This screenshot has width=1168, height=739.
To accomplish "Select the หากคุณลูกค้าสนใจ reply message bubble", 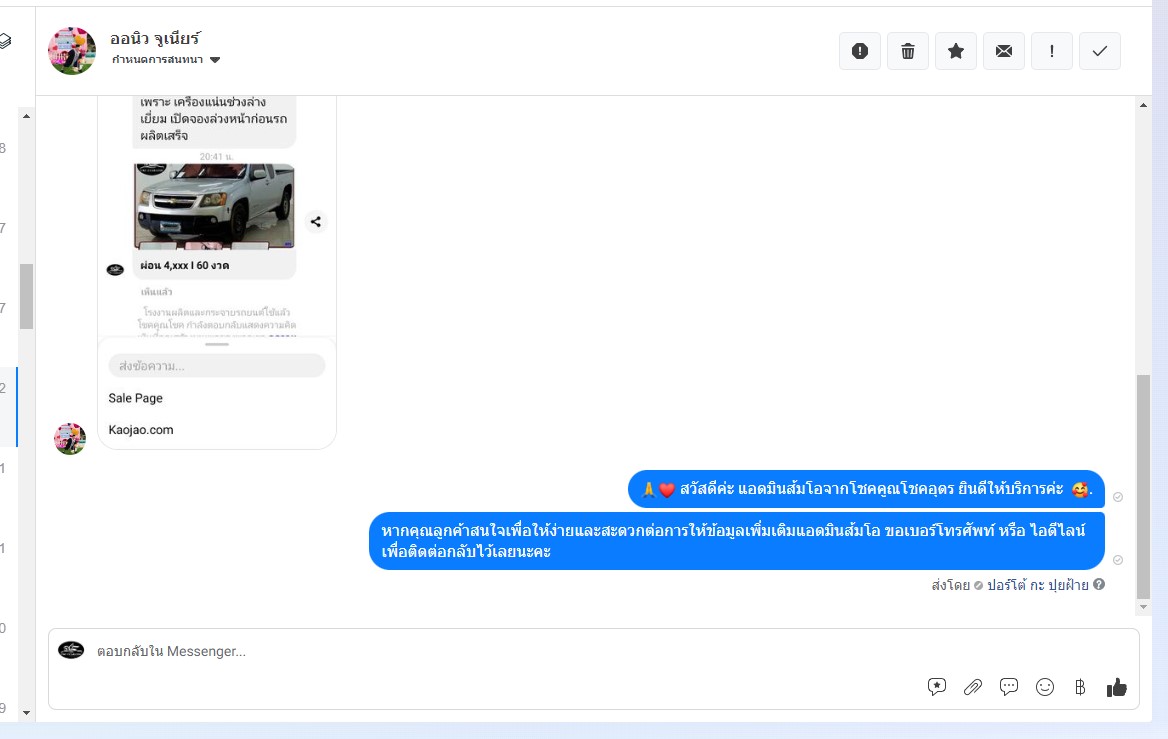I will (x=737, y=541).
